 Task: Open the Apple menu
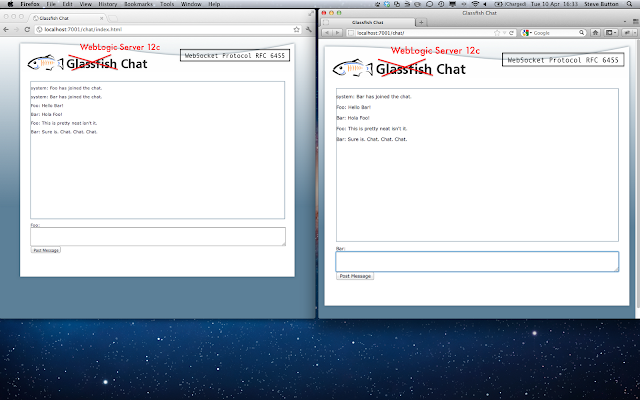click(x=10, y=4)
